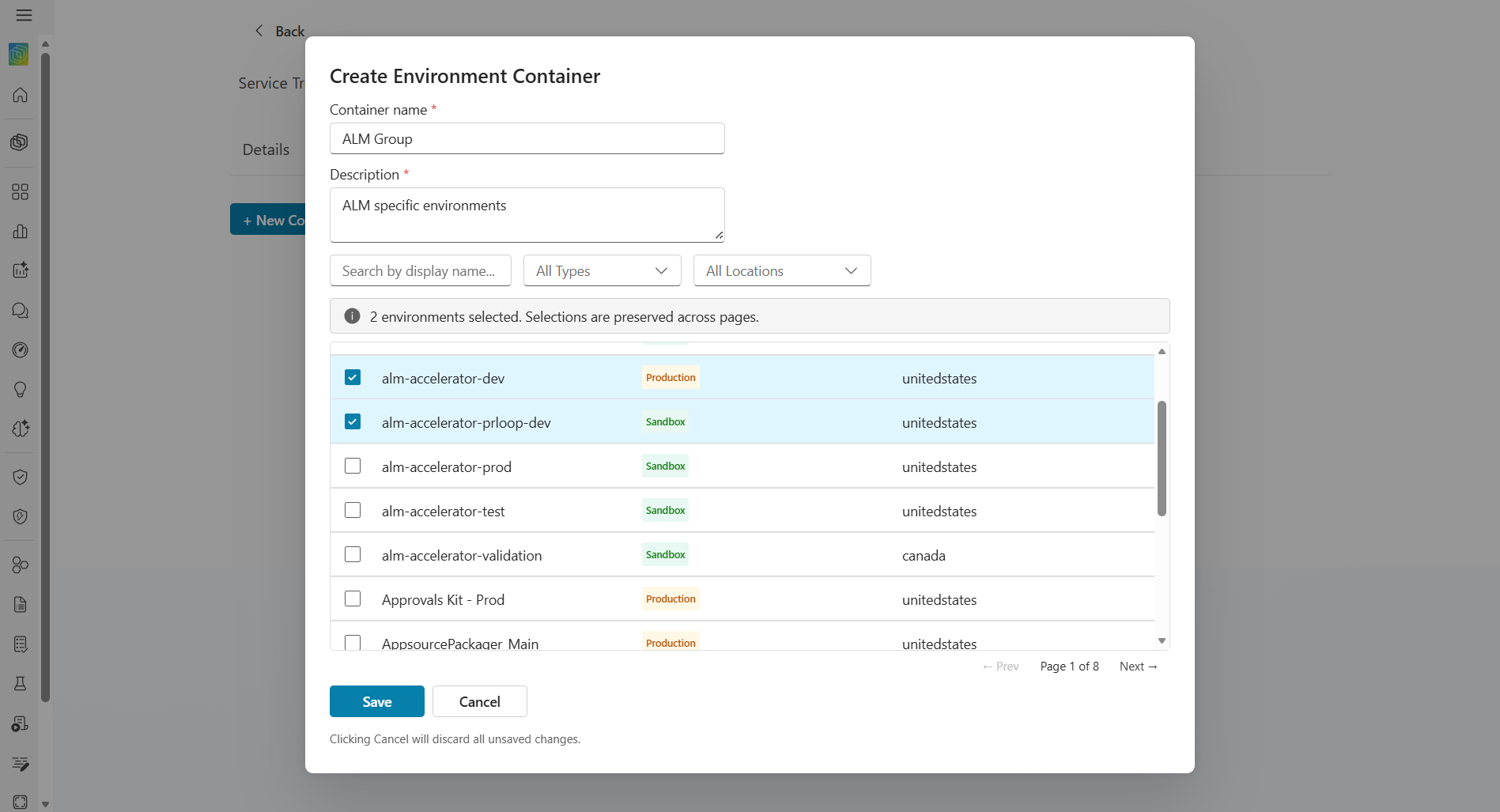Image resolution: width=1500 pixels, height=812 pixels.
Task: Click the Search by display name field
Action: [x=420, y=270]
